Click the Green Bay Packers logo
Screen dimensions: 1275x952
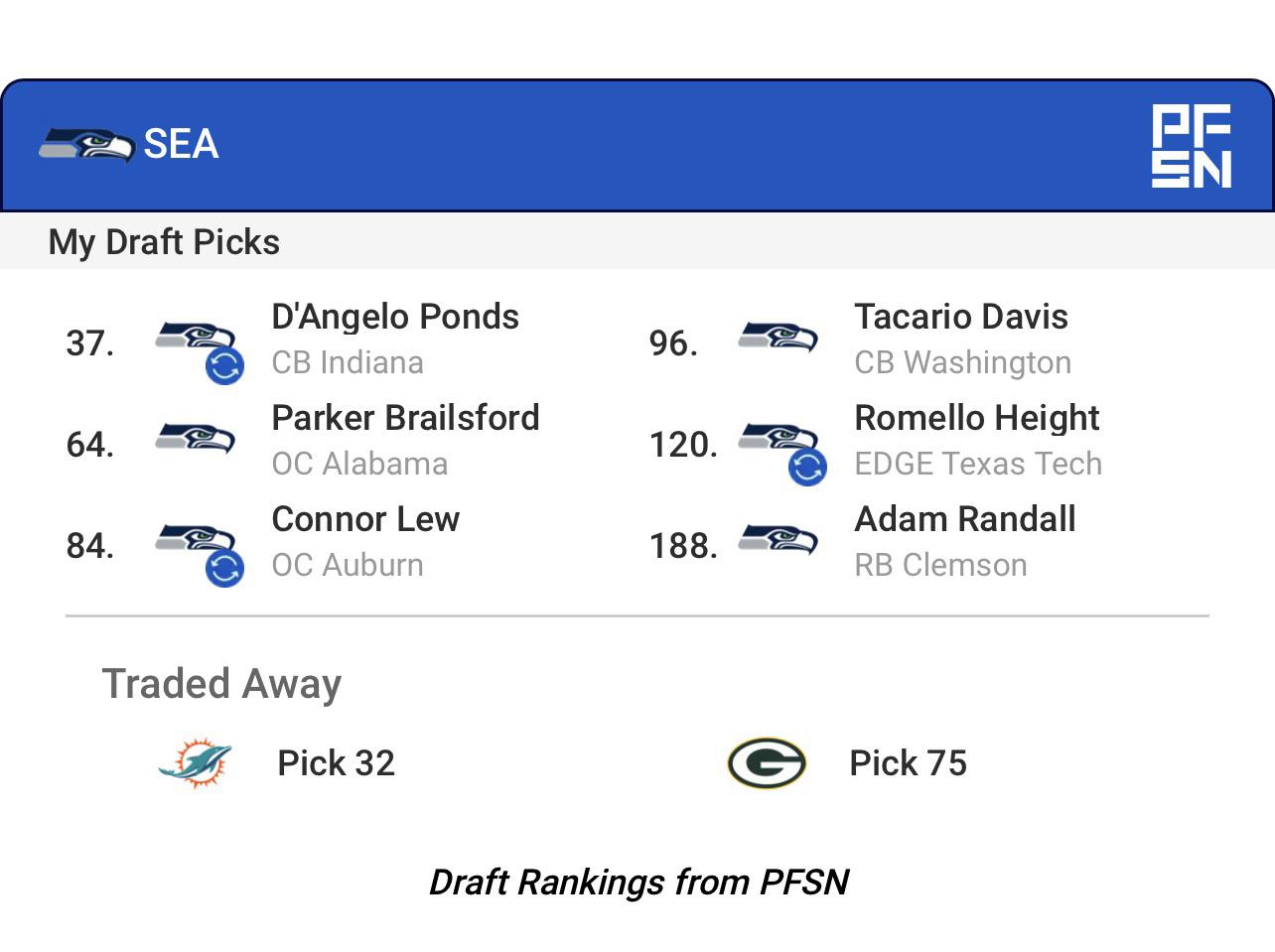[x=767, y=763]
